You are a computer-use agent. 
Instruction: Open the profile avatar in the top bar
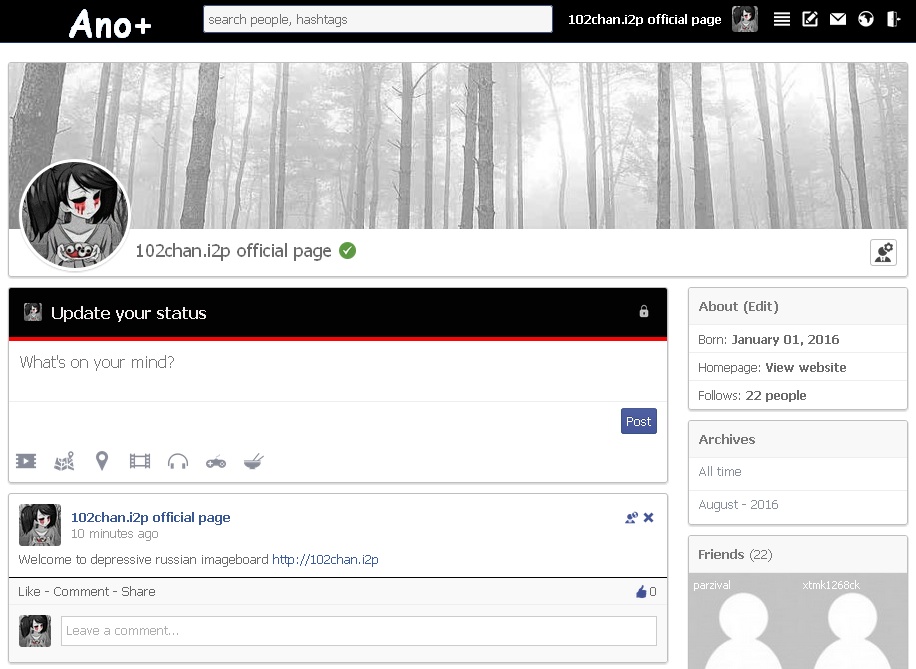[745, 19]
